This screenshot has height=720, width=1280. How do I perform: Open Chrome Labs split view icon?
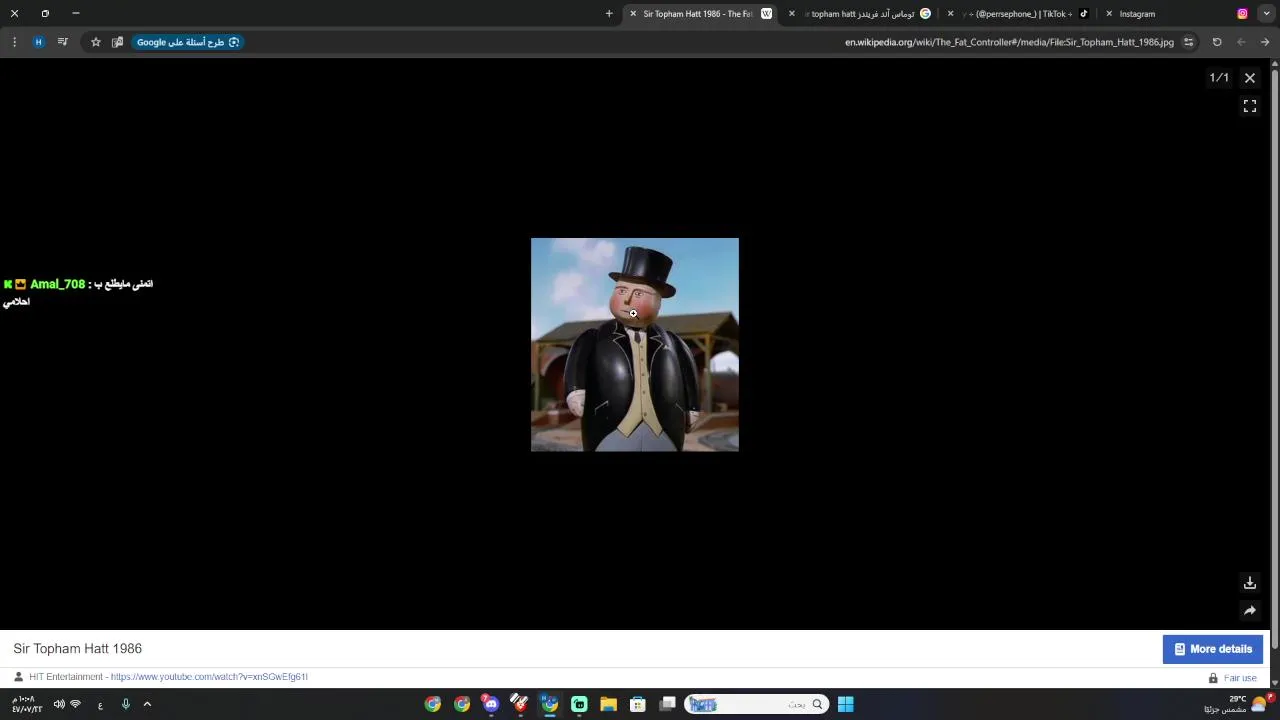click(117, 42)
